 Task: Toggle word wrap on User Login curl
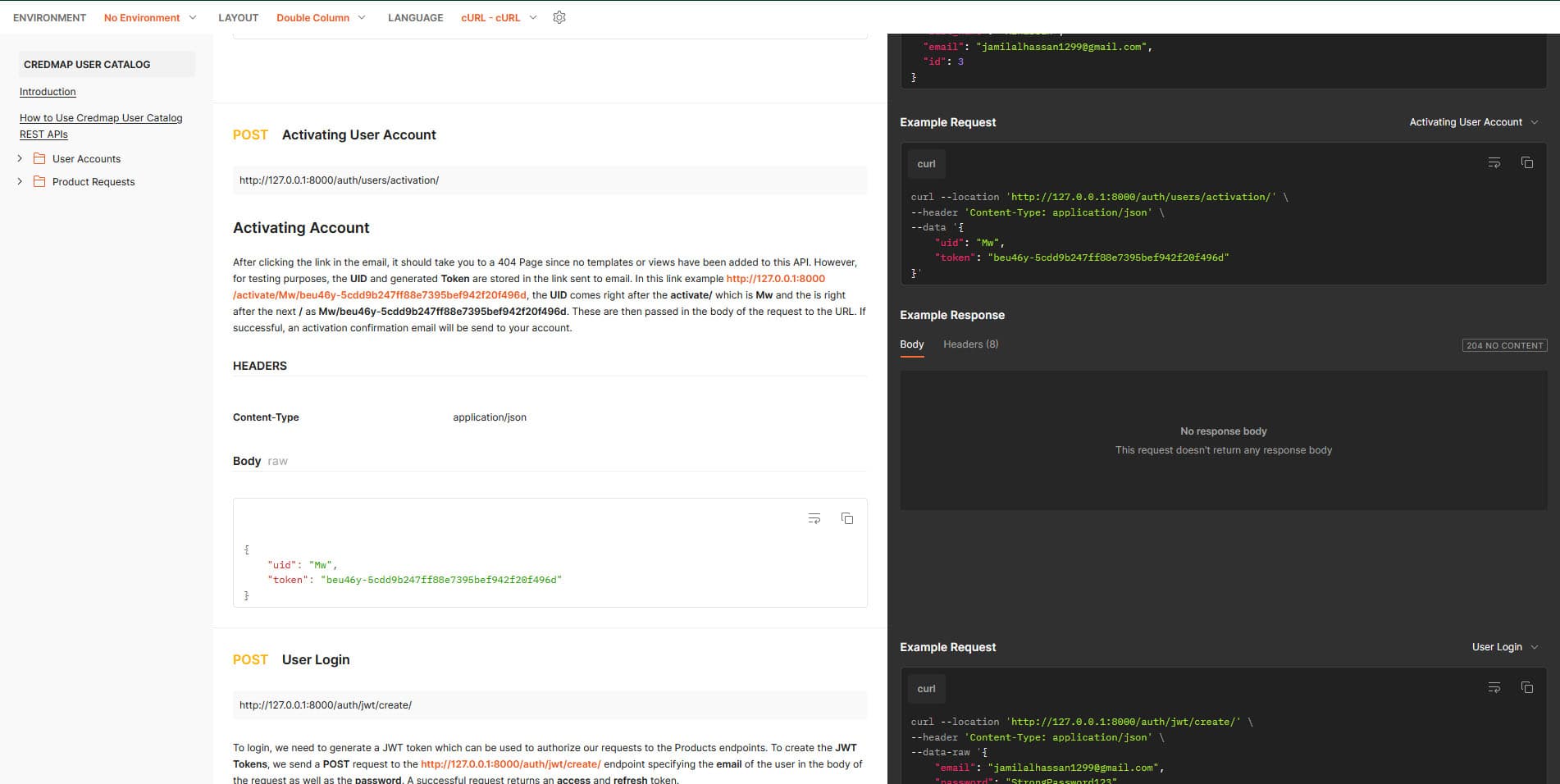[x=1494, y=687]
